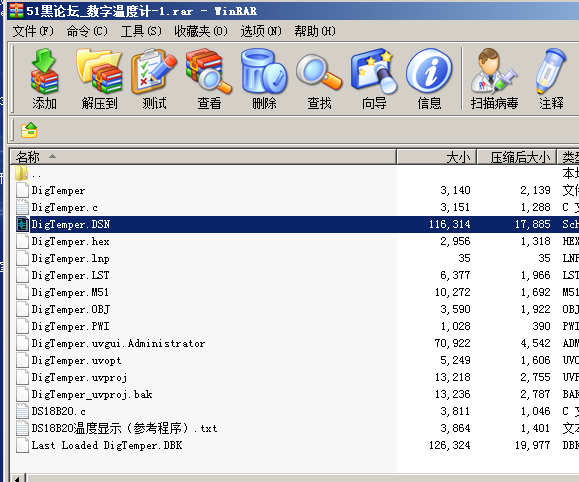
Task: Click packed size 1,288 of DigTemper.c
Action: (535, 207)
